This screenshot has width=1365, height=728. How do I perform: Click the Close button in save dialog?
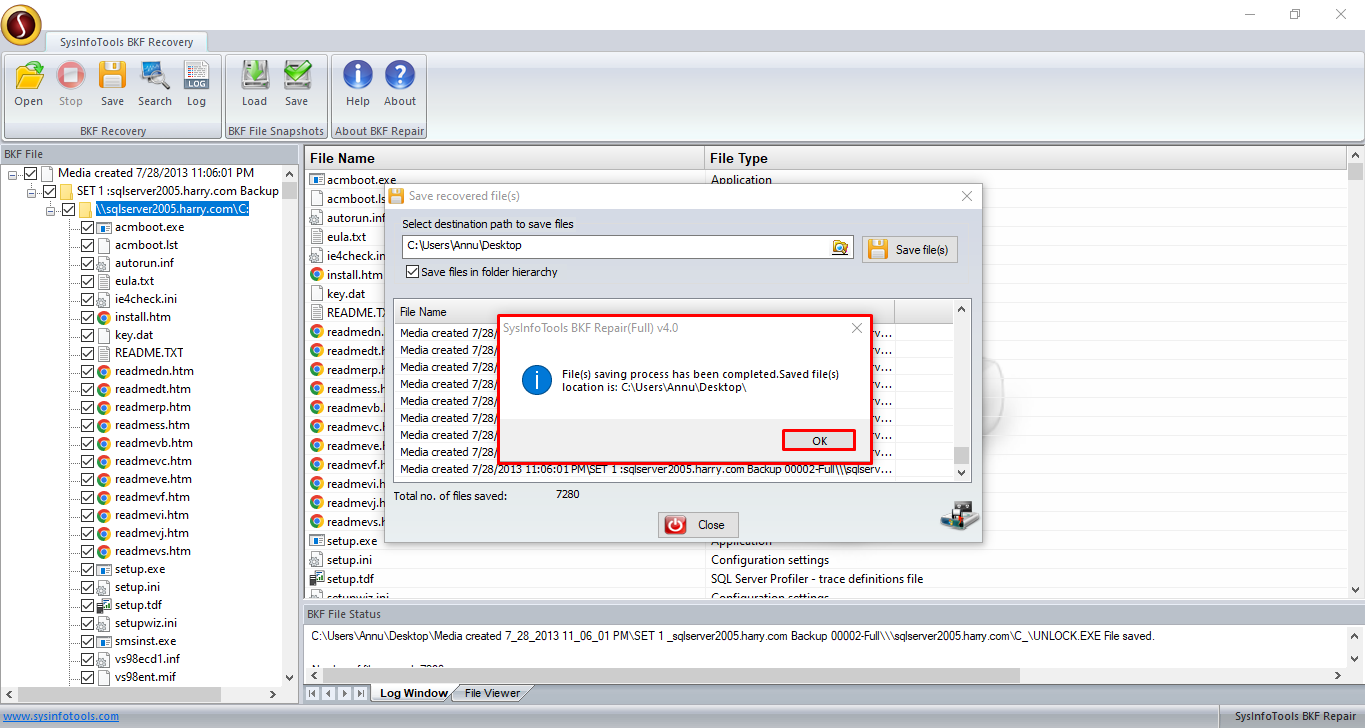pos(698,524)
